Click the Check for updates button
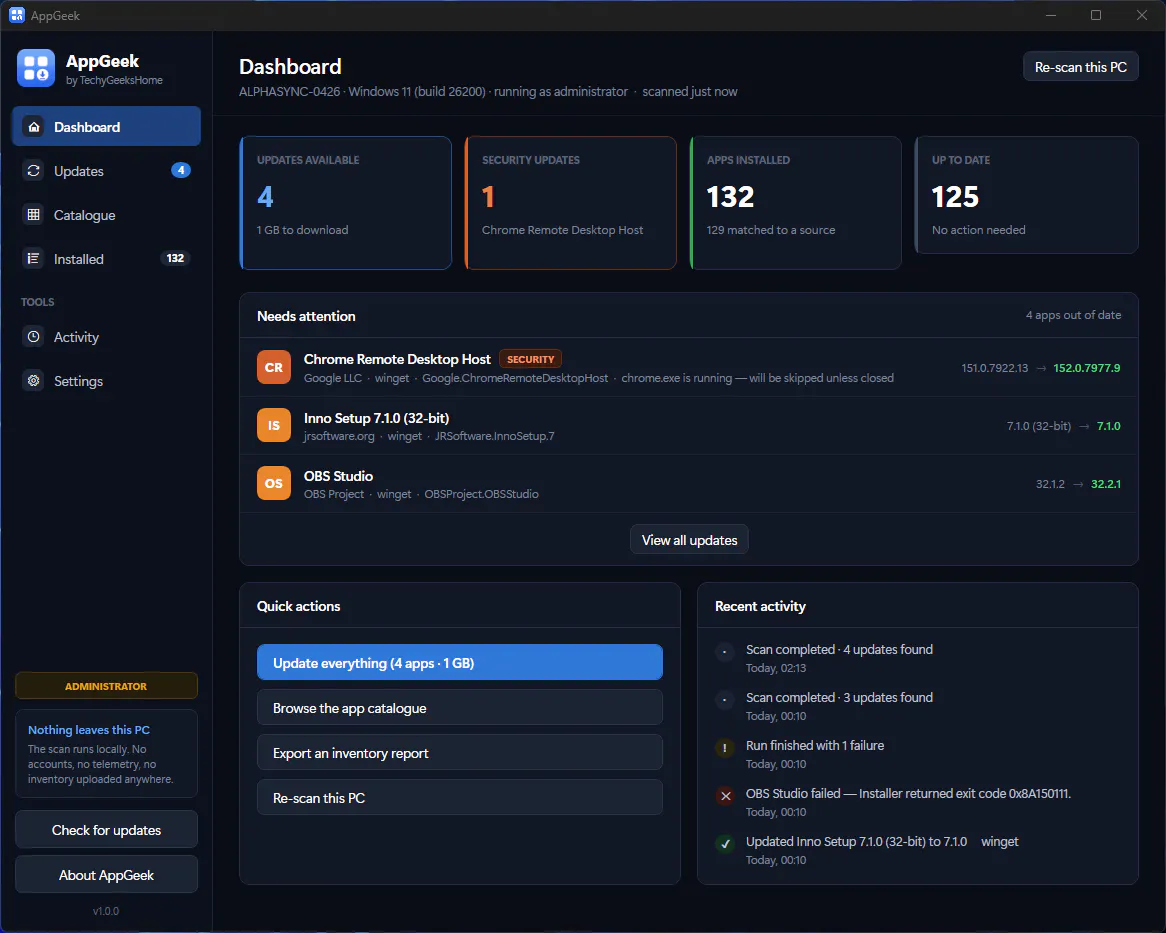This screenshot has height=933, width=1166. click(106, 830)
